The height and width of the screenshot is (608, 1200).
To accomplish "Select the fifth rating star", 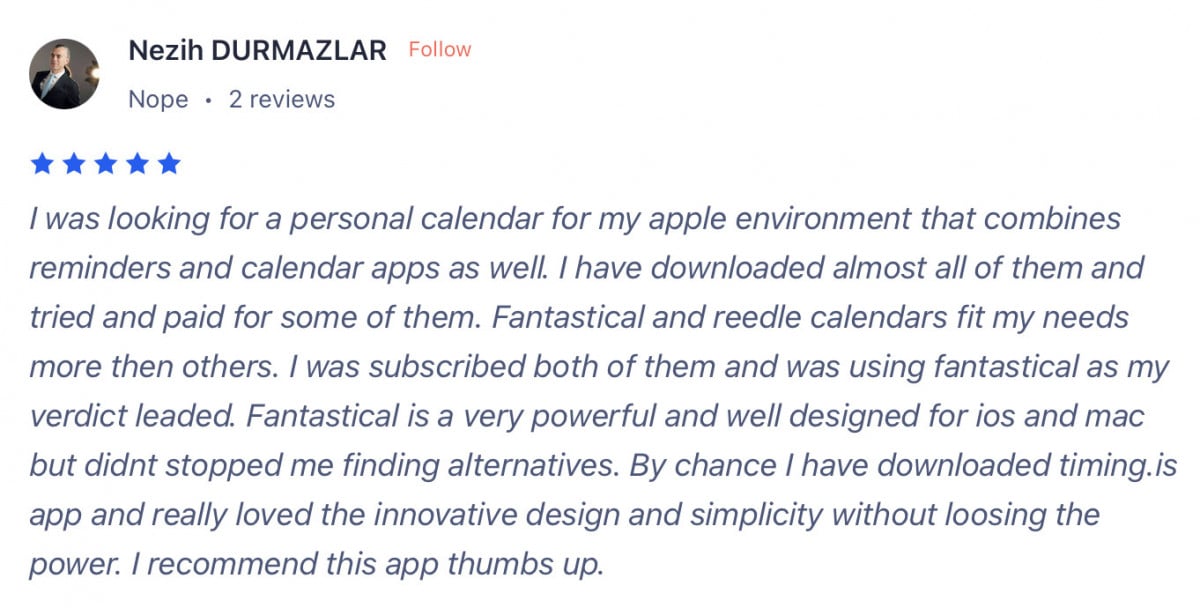I will (170, 164).
